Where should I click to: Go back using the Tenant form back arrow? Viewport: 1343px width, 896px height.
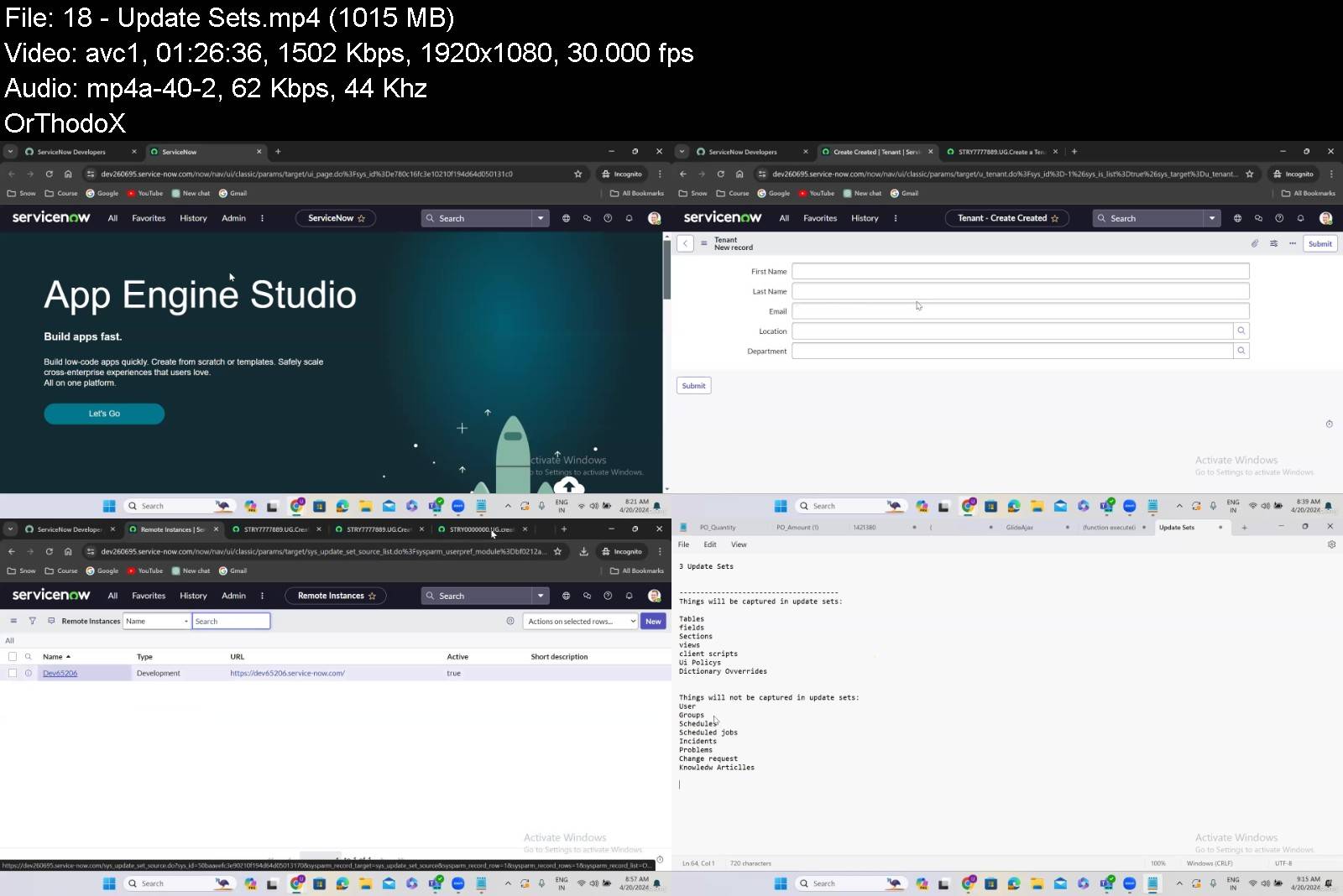pyautogui.click(x=685, y=243)
